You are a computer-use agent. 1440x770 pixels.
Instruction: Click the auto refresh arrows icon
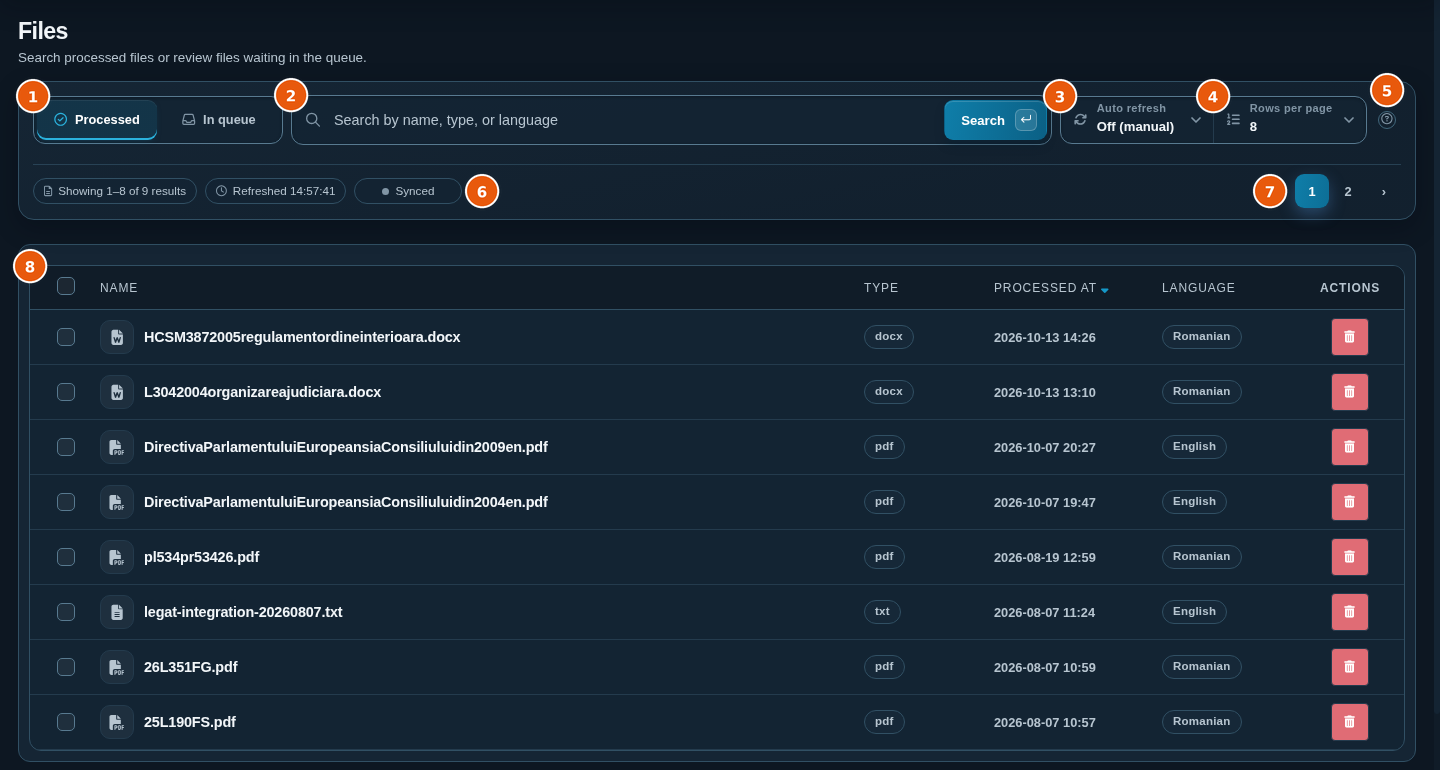[x=1080, y=119]
